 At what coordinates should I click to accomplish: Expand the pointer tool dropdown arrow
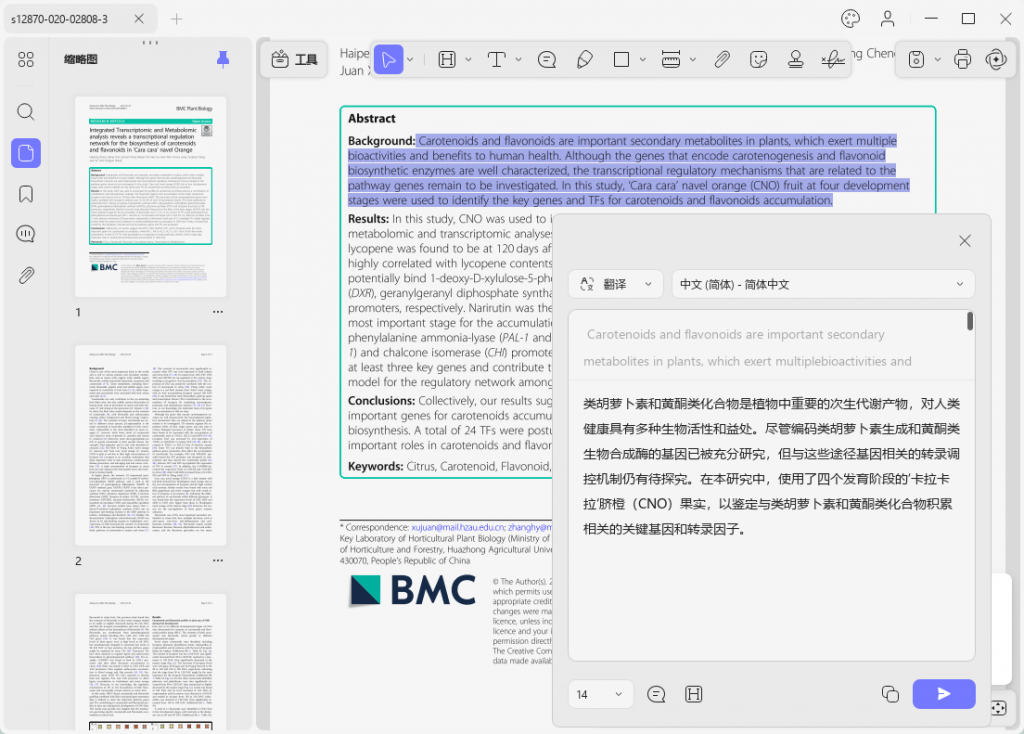coord(410,59)
